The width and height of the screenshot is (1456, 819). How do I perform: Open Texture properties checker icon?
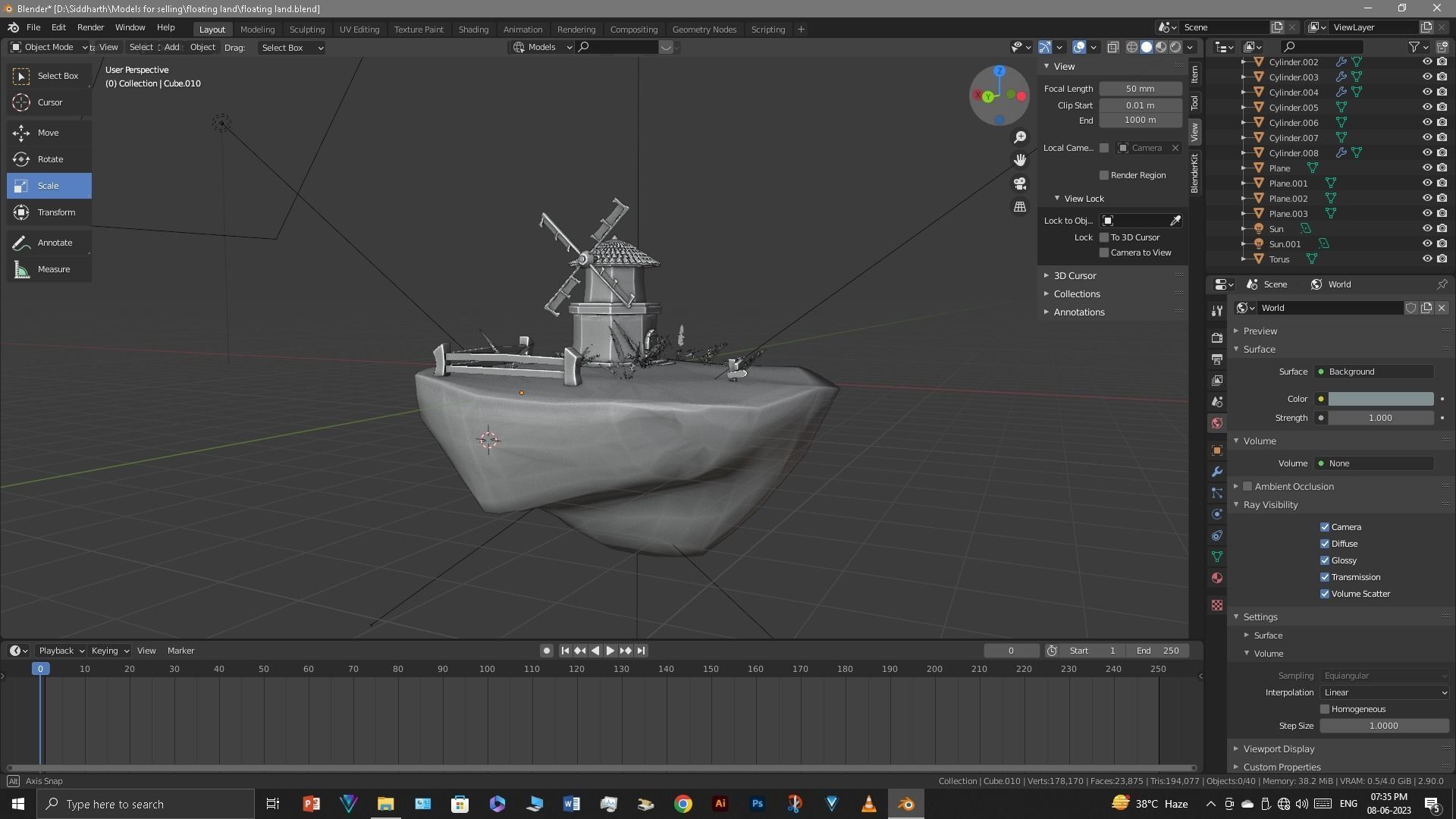pos(1217,605)
